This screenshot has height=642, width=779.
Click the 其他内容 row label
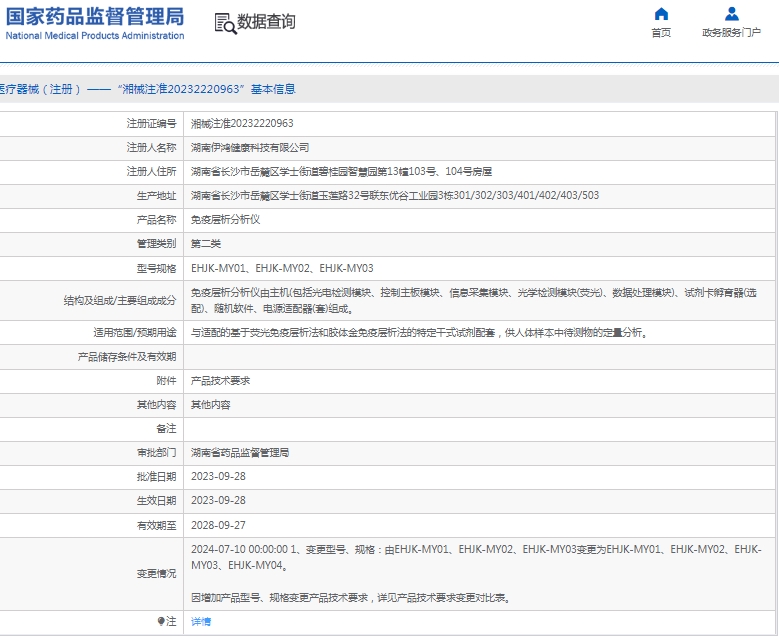[x=156, y=405]
